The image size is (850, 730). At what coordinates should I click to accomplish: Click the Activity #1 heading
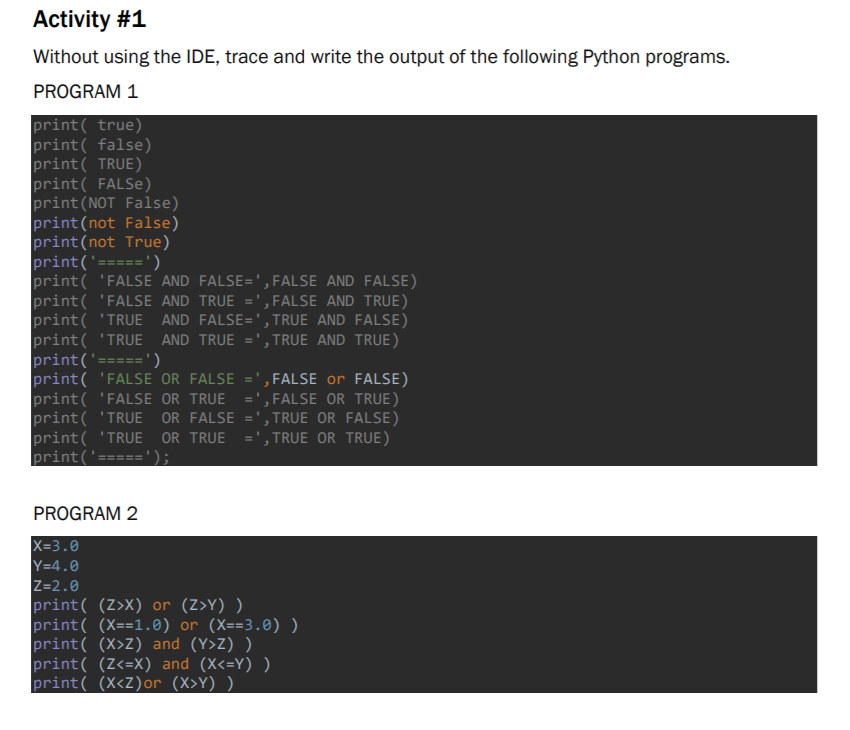pos(90,19)
